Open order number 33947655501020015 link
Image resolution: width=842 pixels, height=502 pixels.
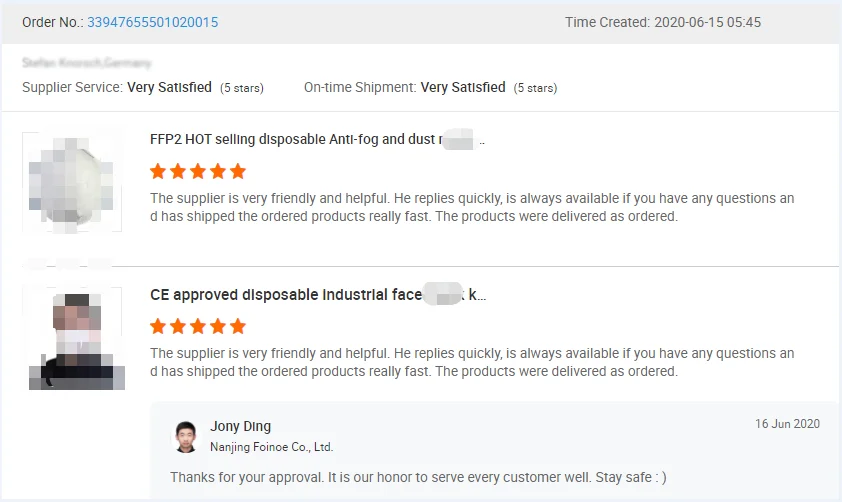click(x=152, y=22)
